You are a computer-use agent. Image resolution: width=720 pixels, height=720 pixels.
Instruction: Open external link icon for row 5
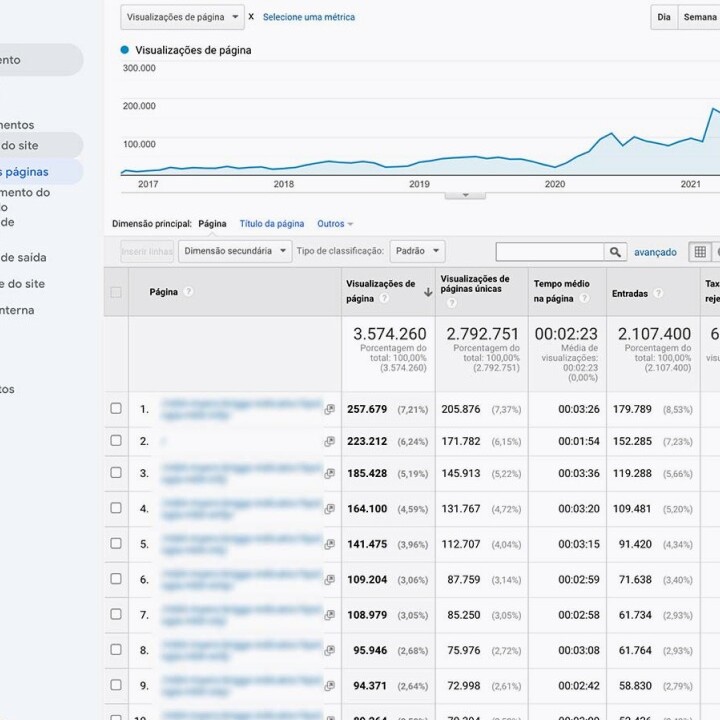pos(329,544)
